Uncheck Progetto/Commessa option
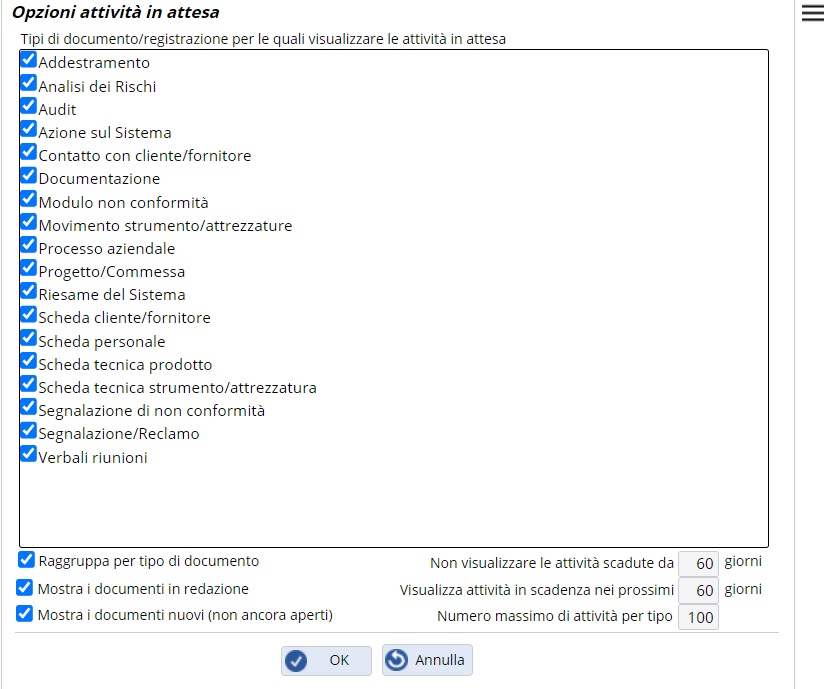828x689 pixels. [29, 269]
